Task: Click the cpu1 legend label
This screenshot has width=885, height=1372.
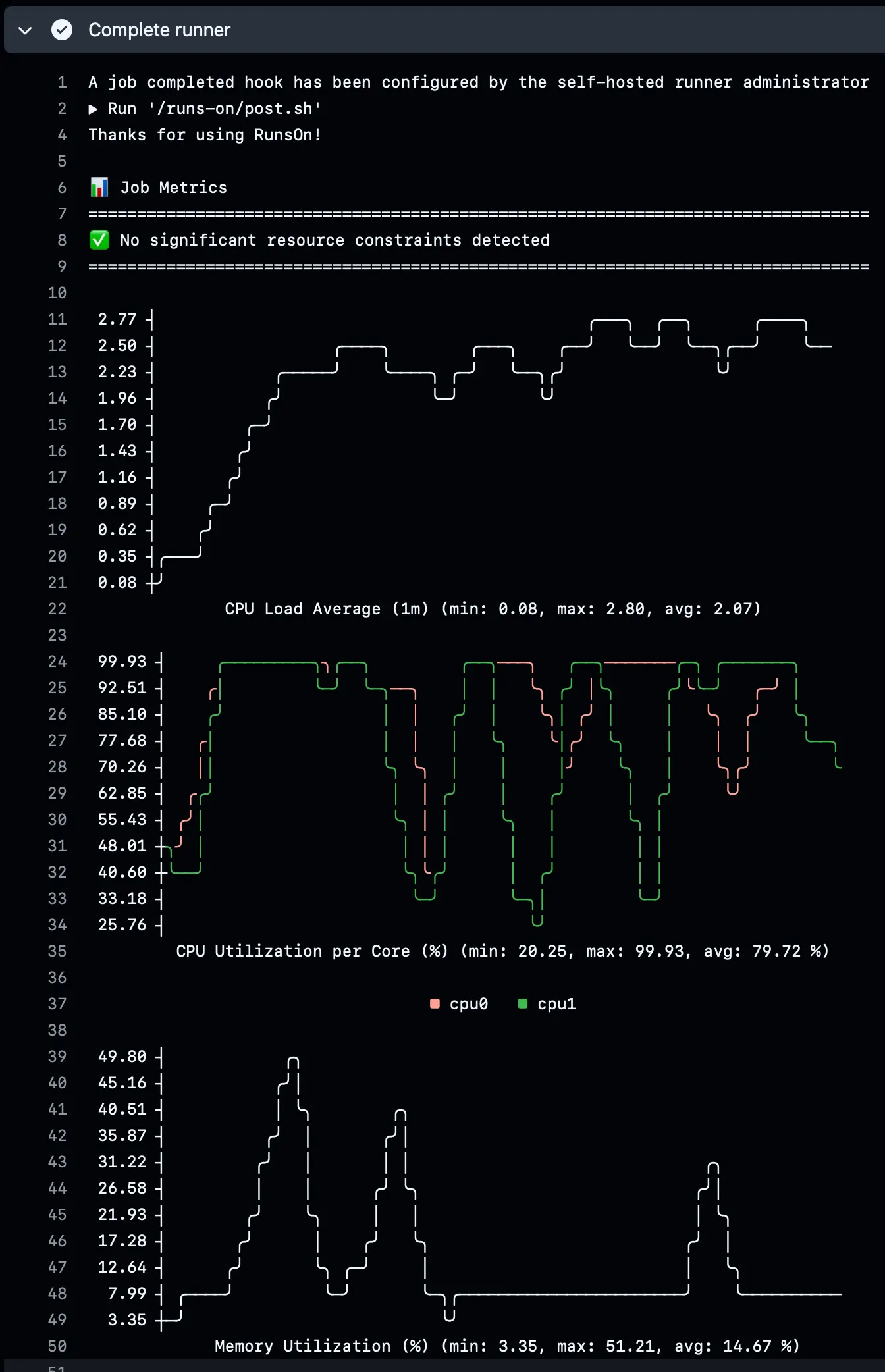Action: pos(557,1004)
